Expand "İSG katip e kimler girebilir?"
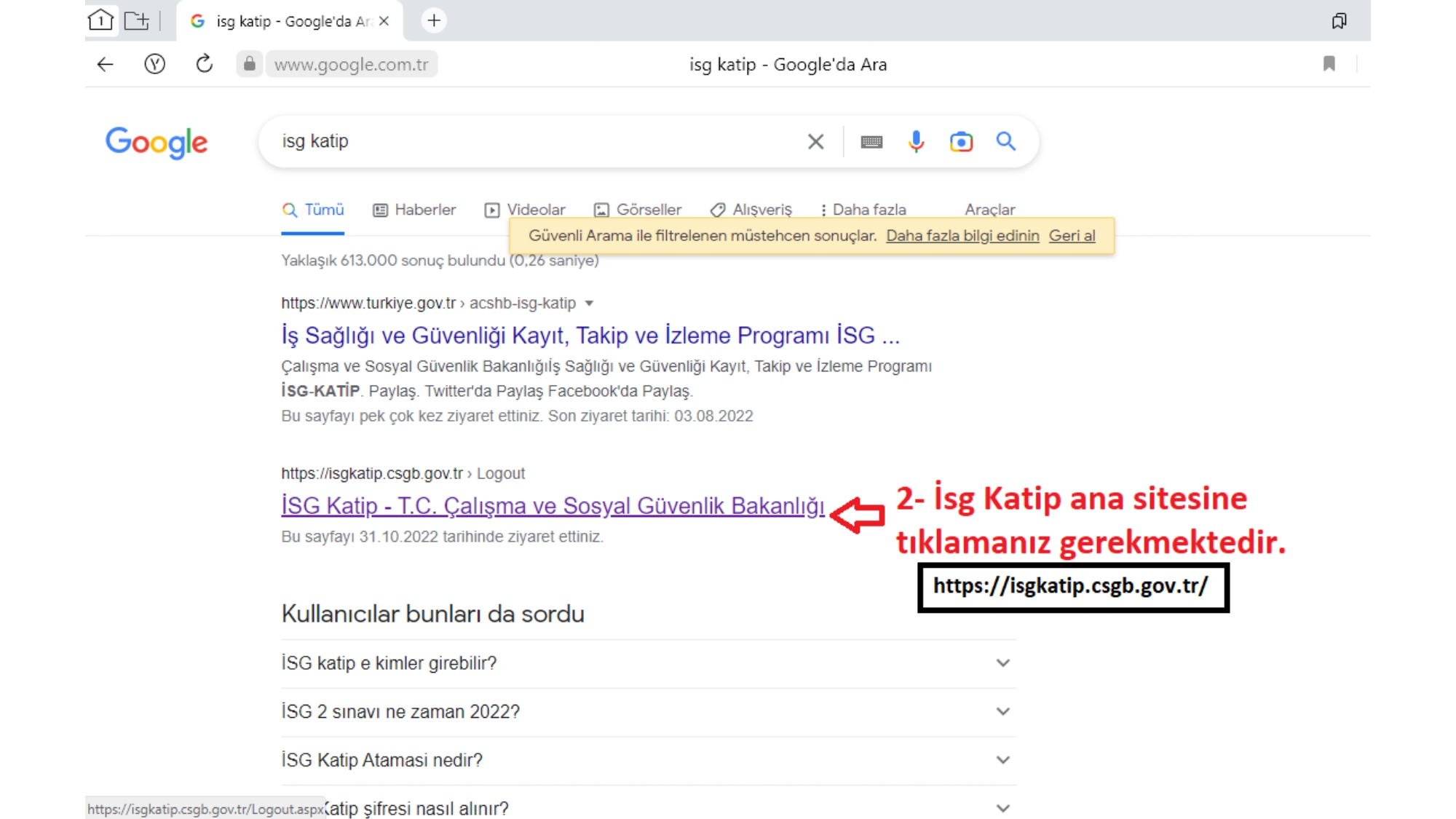Screen dimensions: 1456x819 pos(1002,663)
